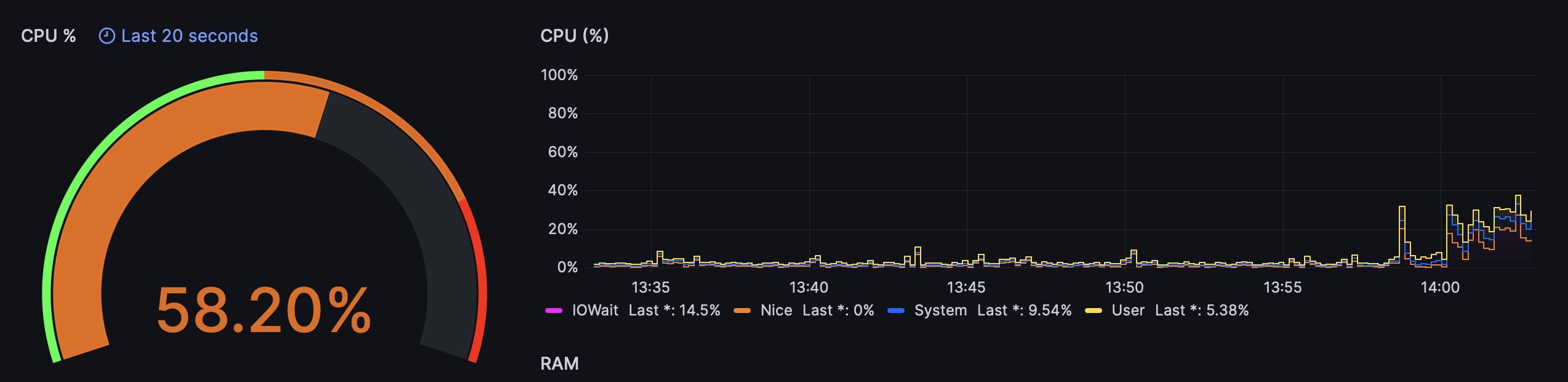Click the 60% y-axis label
This screenshot has height=382, width=1568.
(562, 152)
